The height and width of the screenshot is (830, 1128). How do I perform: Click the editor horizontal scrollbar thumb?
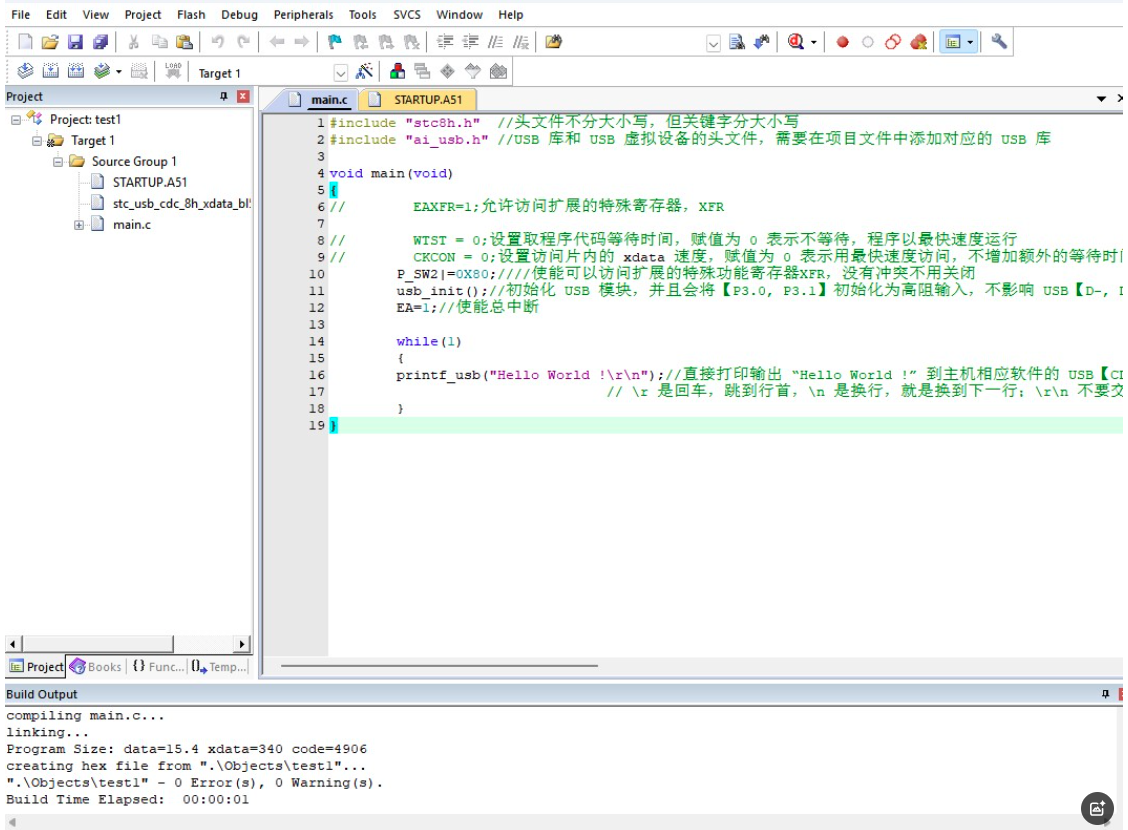tap(439, 666)
